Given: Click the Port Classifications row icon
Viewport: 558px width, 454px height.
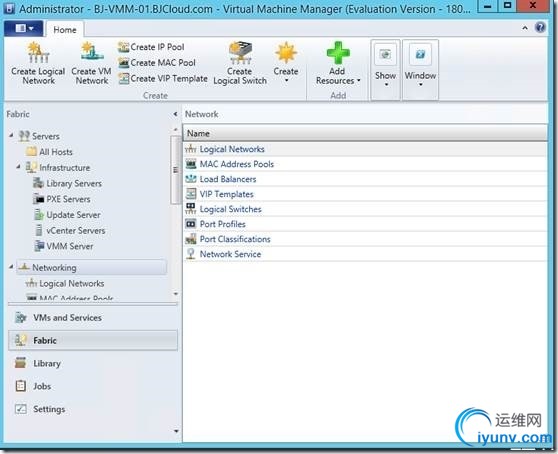Looking at the screenshot, I should 191,239.
